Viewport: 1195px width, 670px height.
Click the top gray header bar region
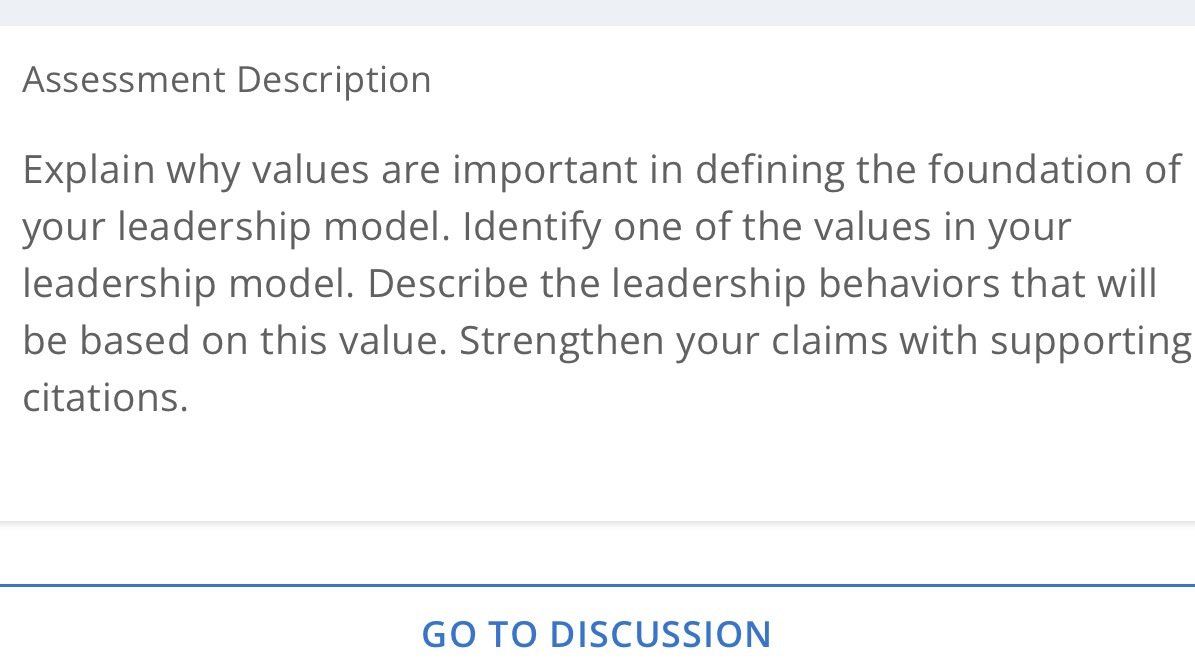click(596, 10)
